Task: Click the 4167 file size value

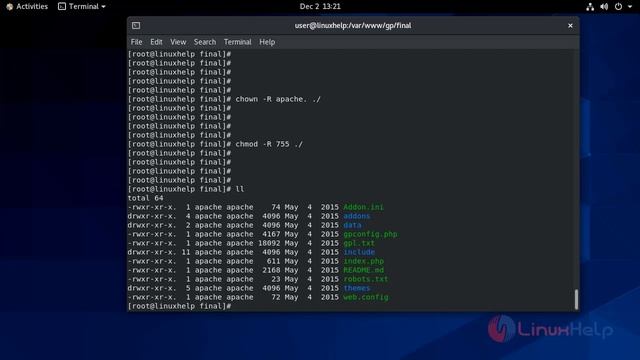Action: tap(271, 234)
